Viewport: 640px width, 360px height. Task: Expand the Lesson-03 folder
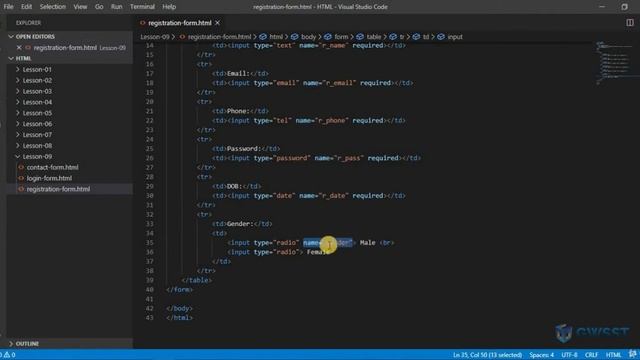click(x=37, y=91)
